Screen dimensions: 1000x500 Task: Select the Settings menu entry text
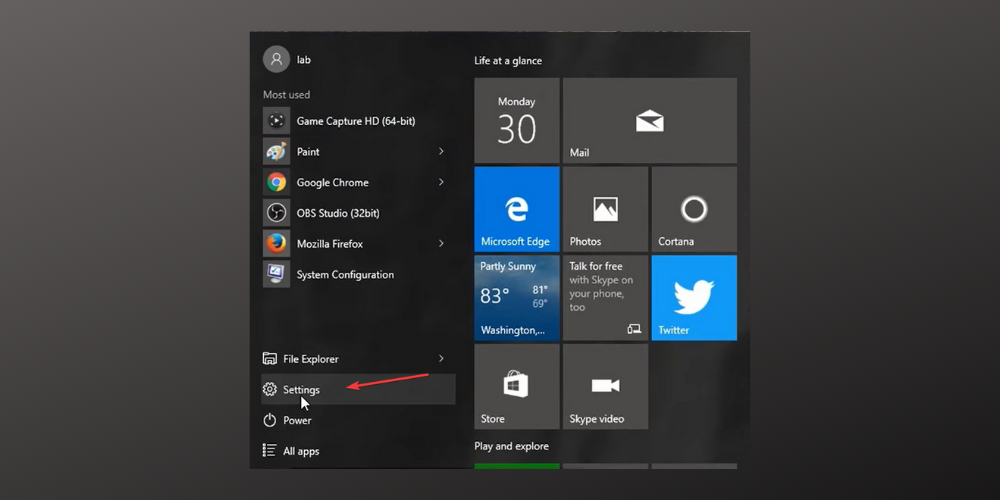point(301,390)
